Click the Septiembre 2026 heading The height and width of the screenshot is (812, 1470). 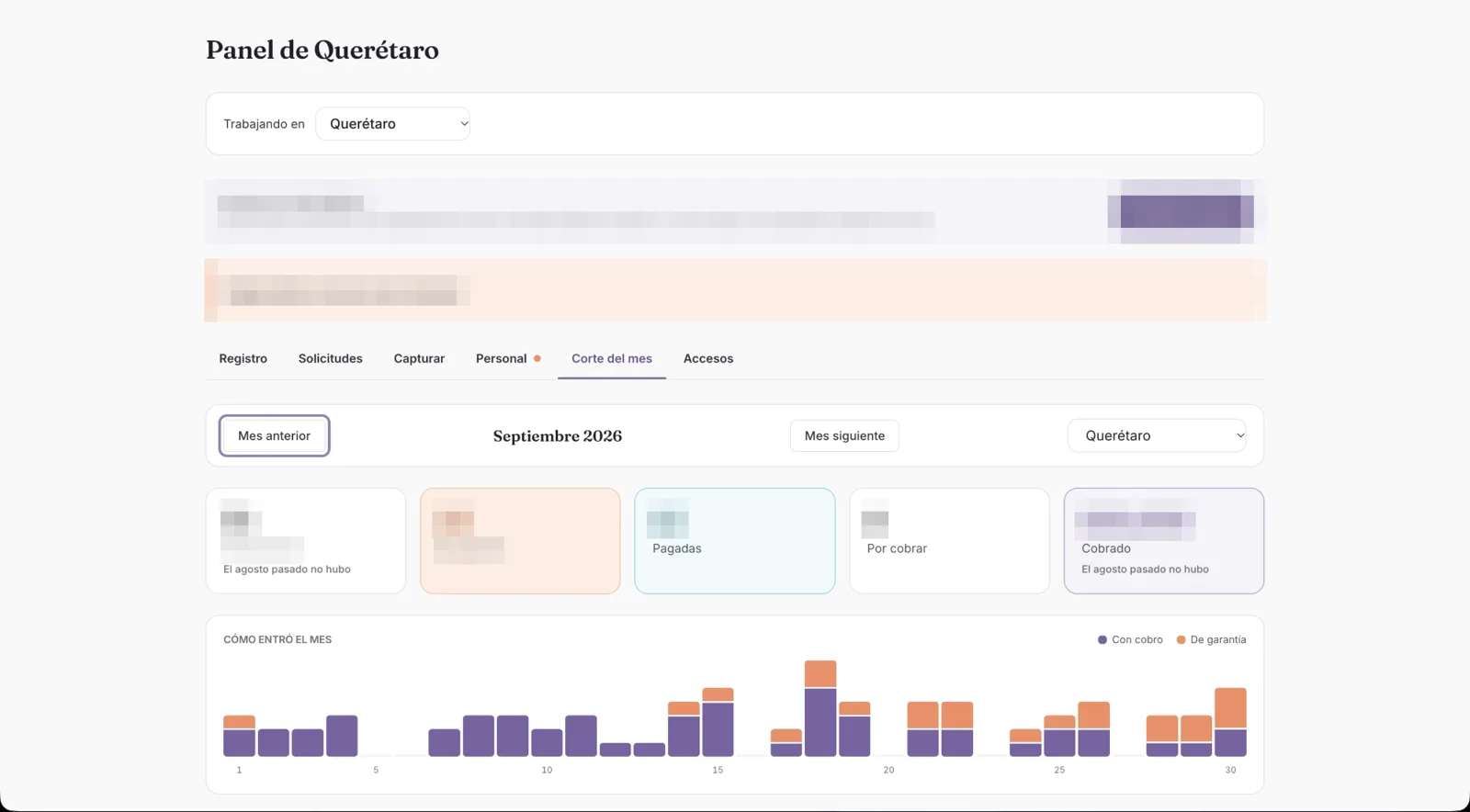(x=558, y=435)
